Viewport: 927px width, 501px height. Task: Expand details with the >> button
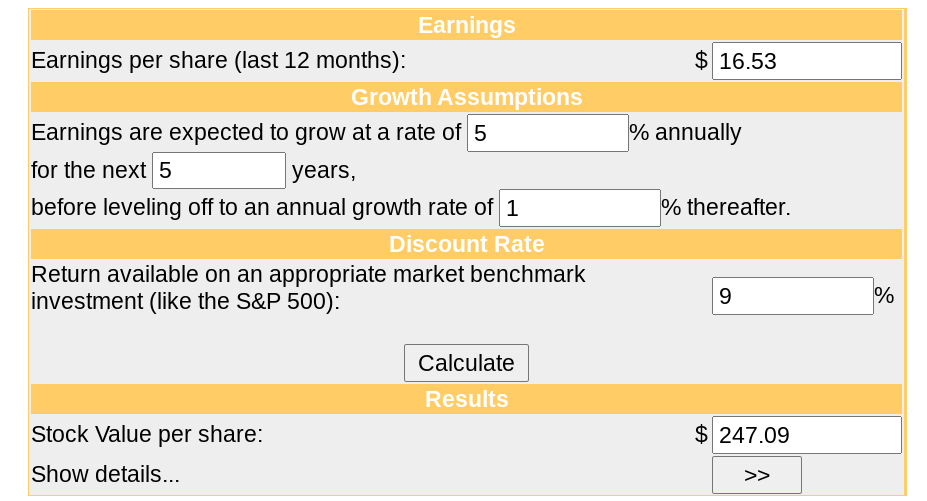(756, 475)
